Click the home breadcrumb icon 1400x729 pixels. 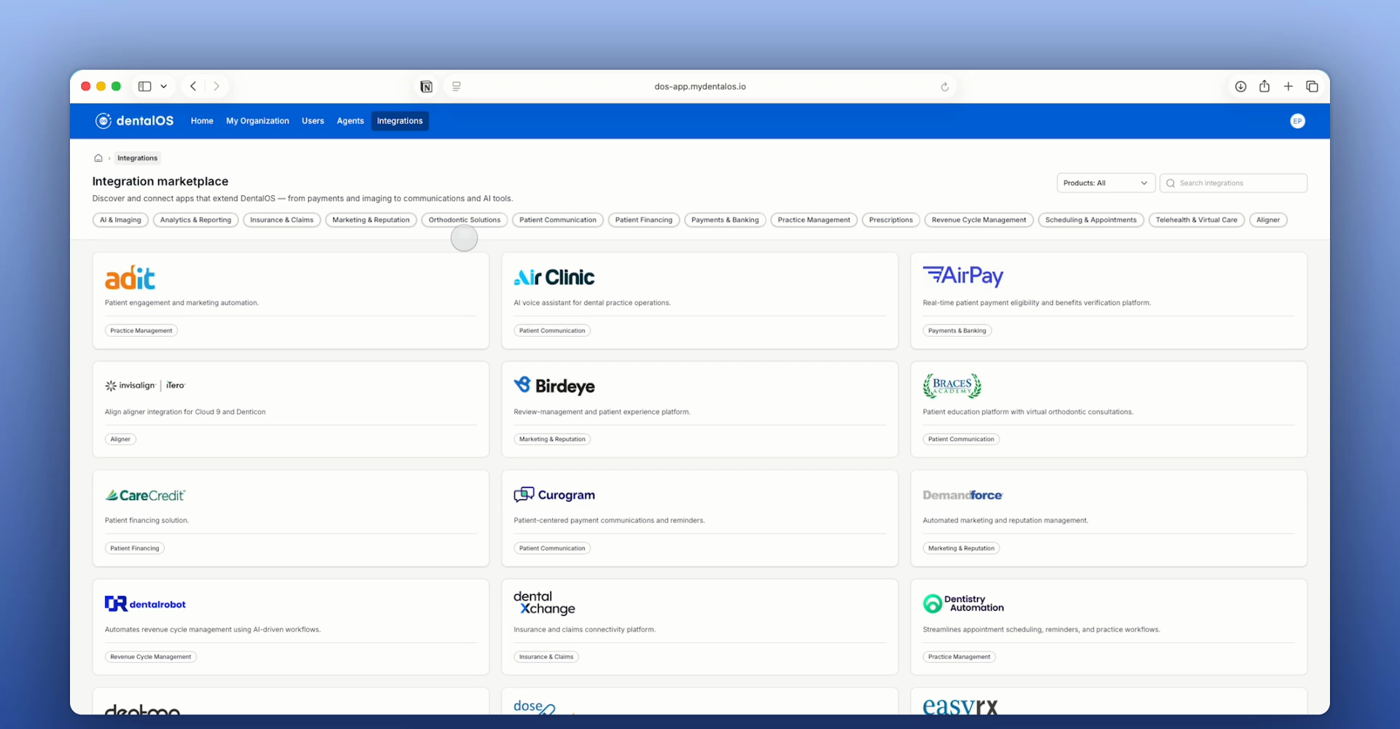coord(98,158)
